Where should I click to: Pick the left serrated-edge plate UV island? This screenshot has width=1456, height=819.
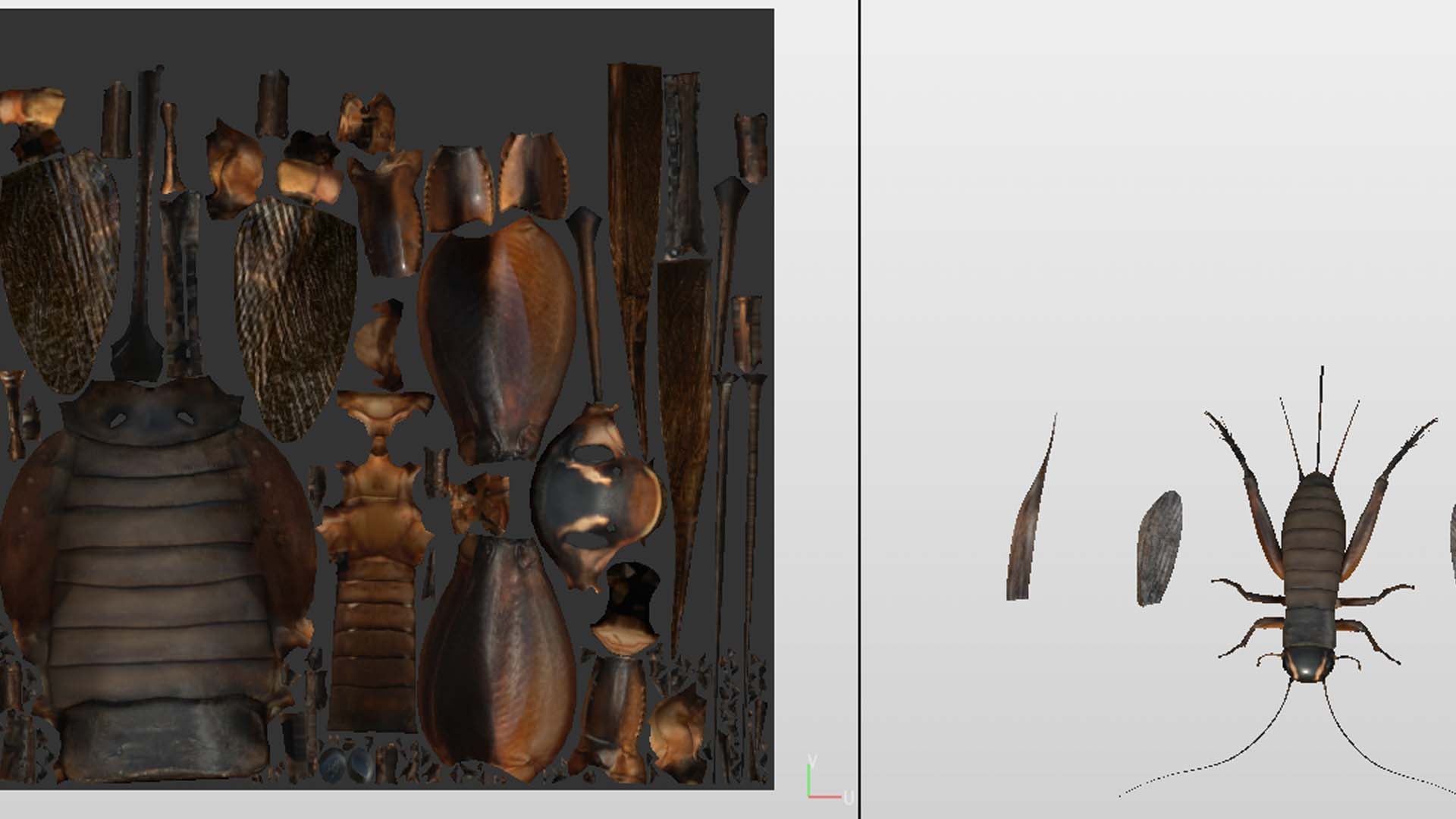point(458,189)
